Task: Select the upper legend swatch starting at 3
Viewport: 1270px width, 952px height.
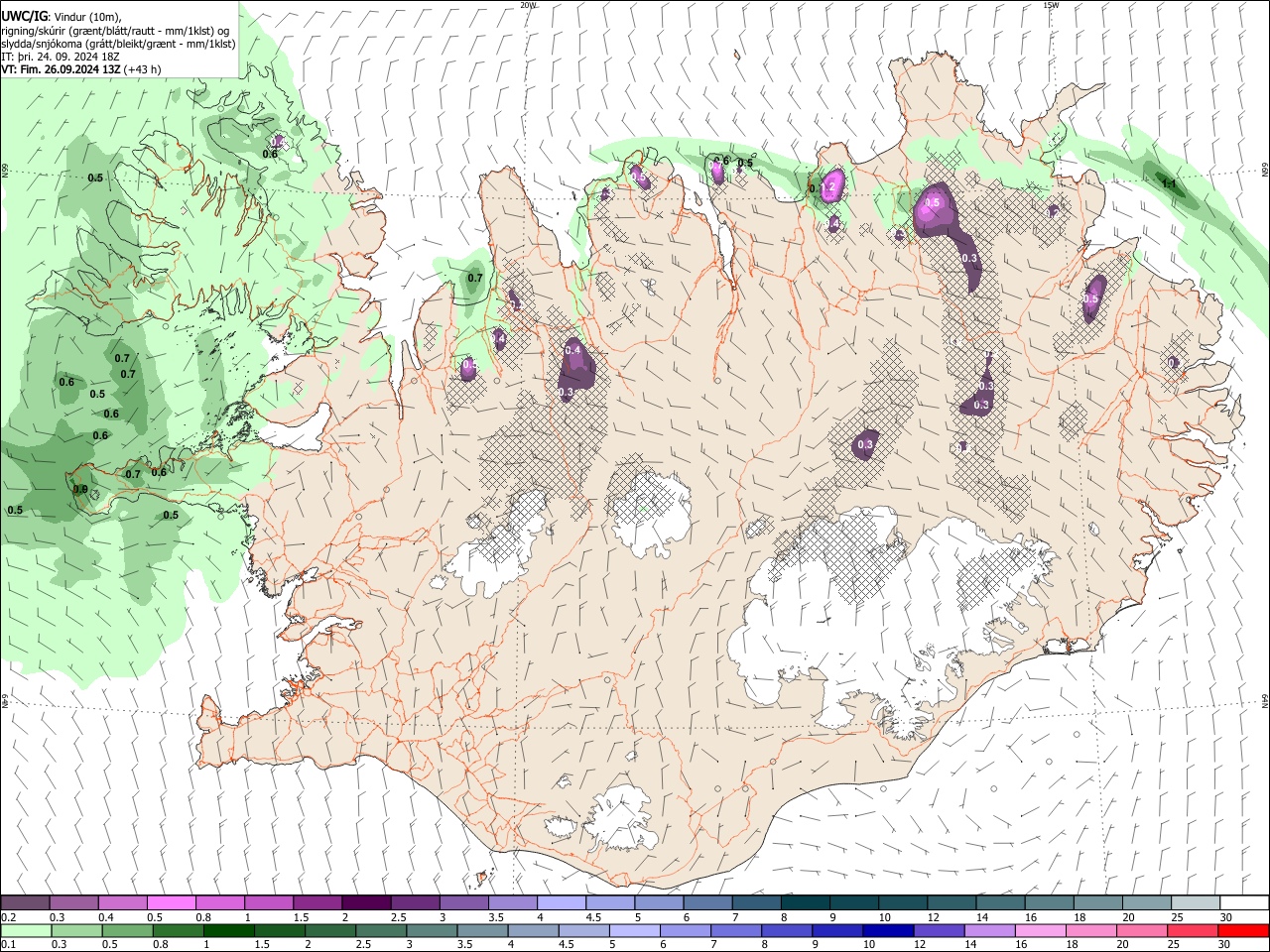Action: point(463,902)
